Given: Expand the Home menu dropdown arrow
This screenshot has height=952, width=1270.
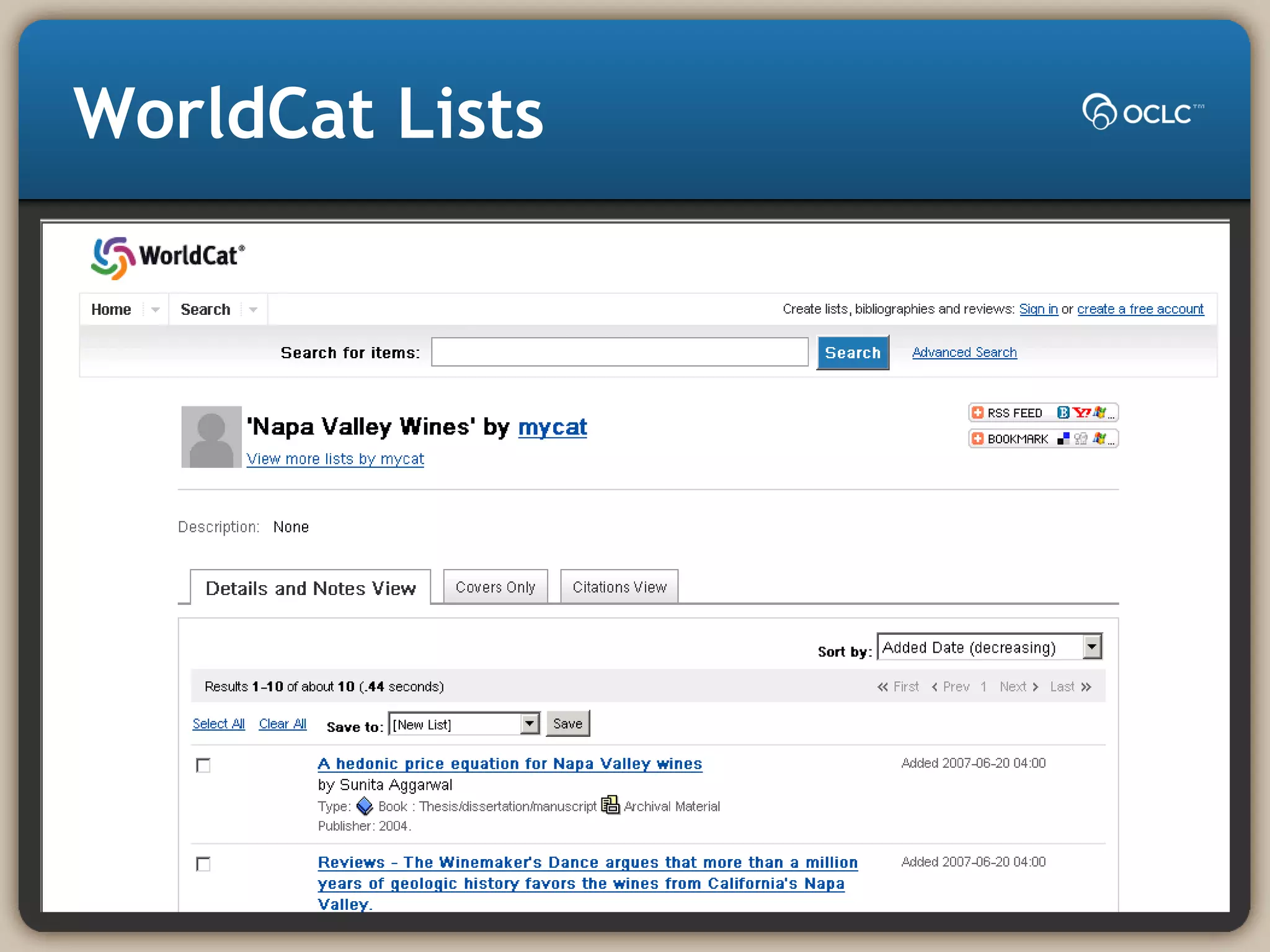Looking at the screenshot, I should pos(155,309).
